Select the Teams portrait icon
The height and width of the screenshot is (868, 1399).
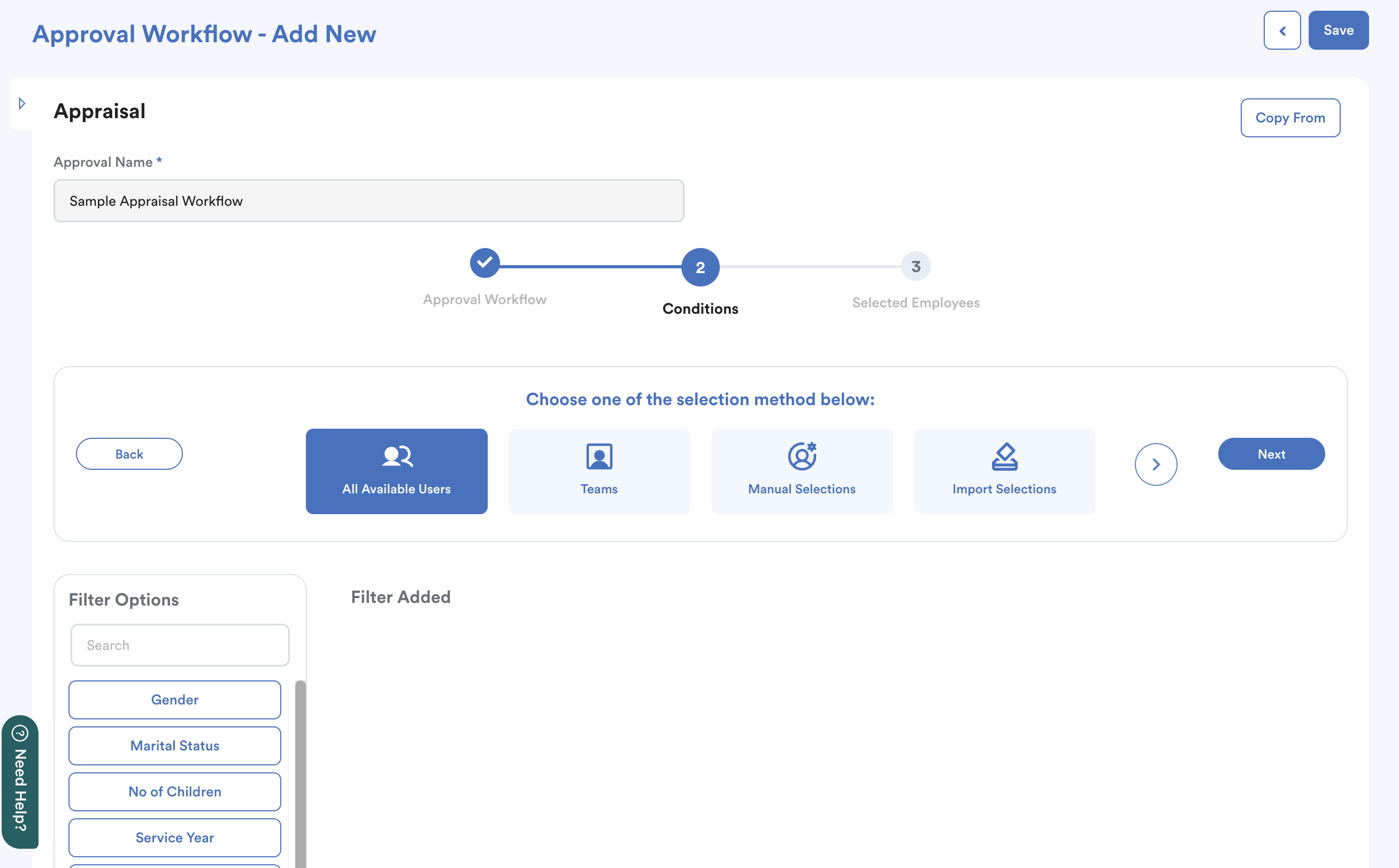tap(599, 456)
